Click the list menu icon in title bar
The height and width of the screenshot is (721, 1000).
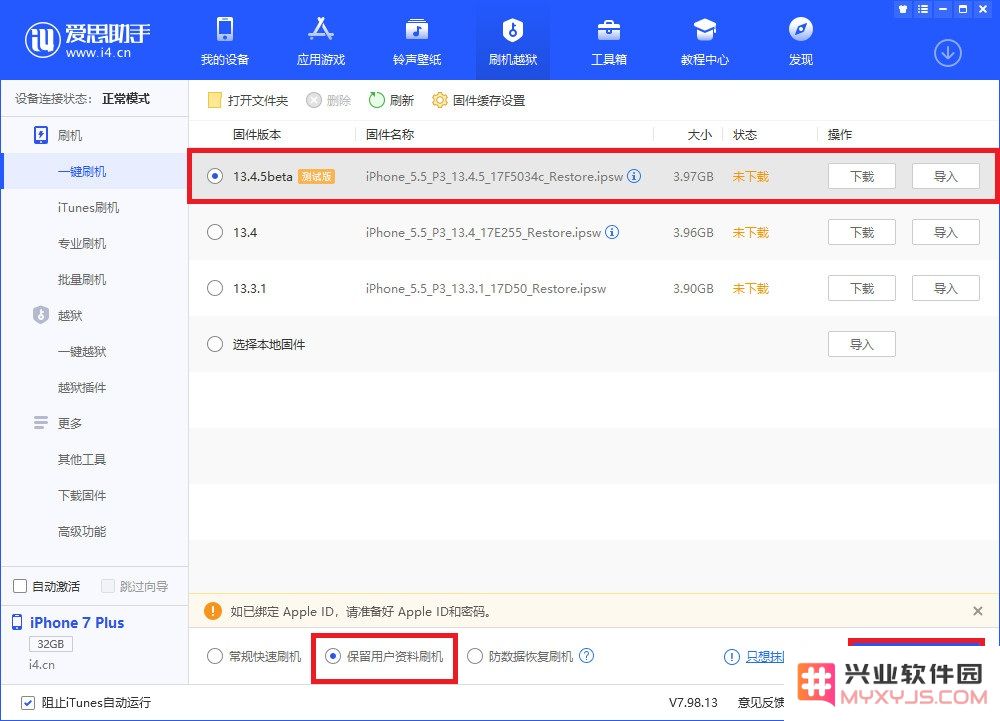[923, 9]
